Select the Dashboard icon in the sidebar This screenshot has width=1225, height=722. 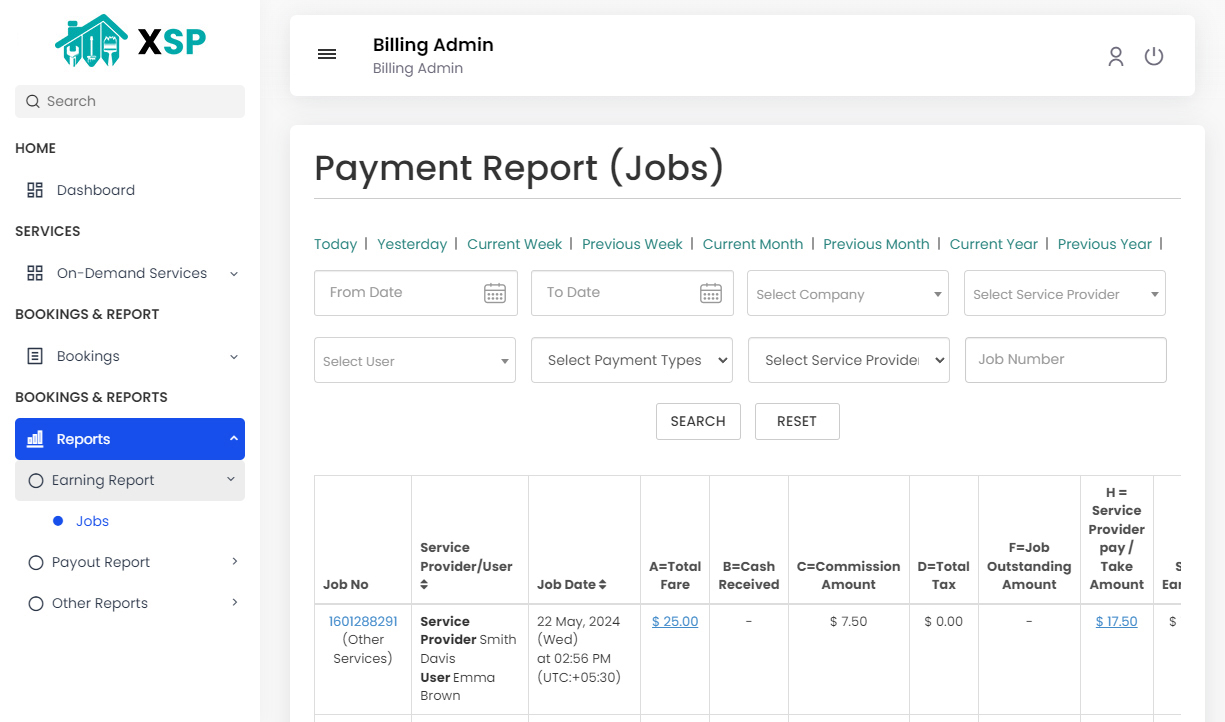tap(34, 189)
